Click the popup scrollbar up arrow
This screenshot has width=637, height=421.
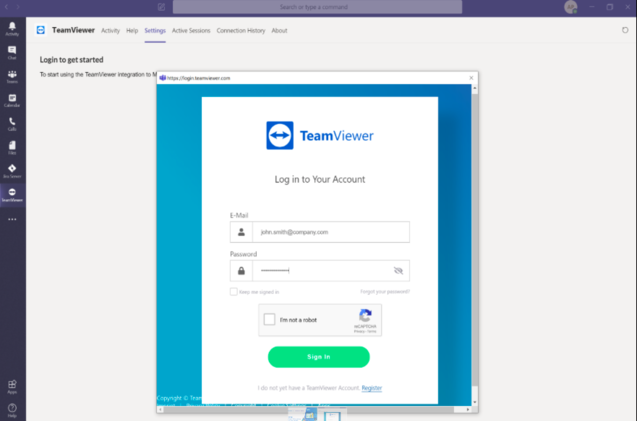pos(474,88)
